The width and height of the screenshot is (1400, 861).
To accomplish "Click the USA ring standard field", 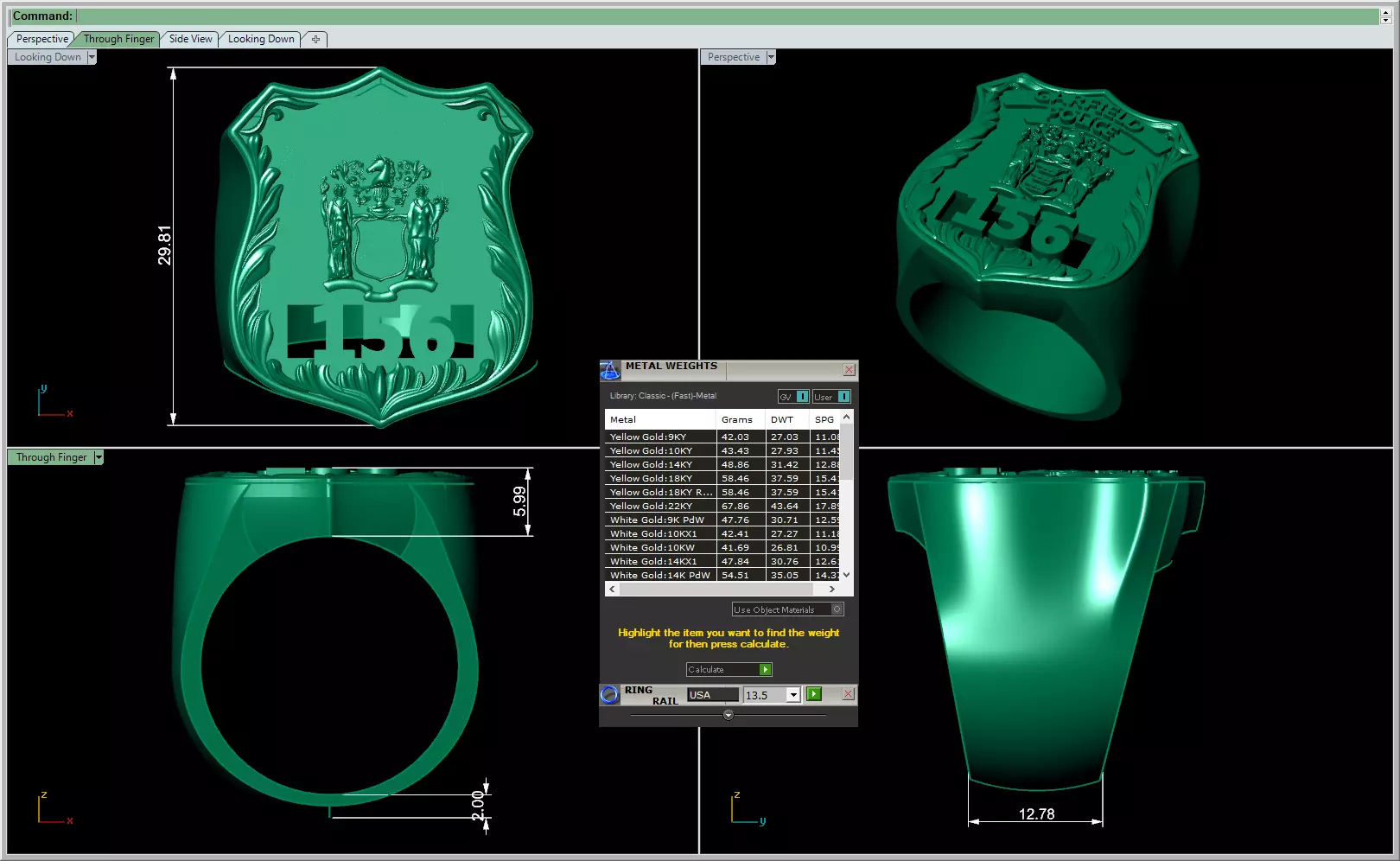I will [x=713, y=695].
